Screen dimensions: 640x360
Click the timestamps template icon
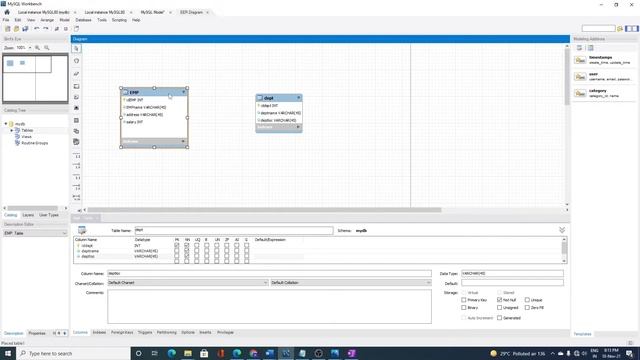tap(580, 60)
